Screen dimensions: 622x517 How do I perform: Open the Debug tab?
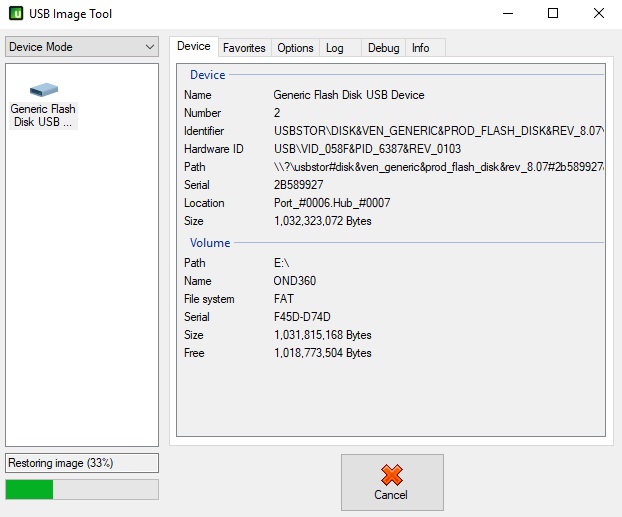pyautogui.click(x=383, y=48)
